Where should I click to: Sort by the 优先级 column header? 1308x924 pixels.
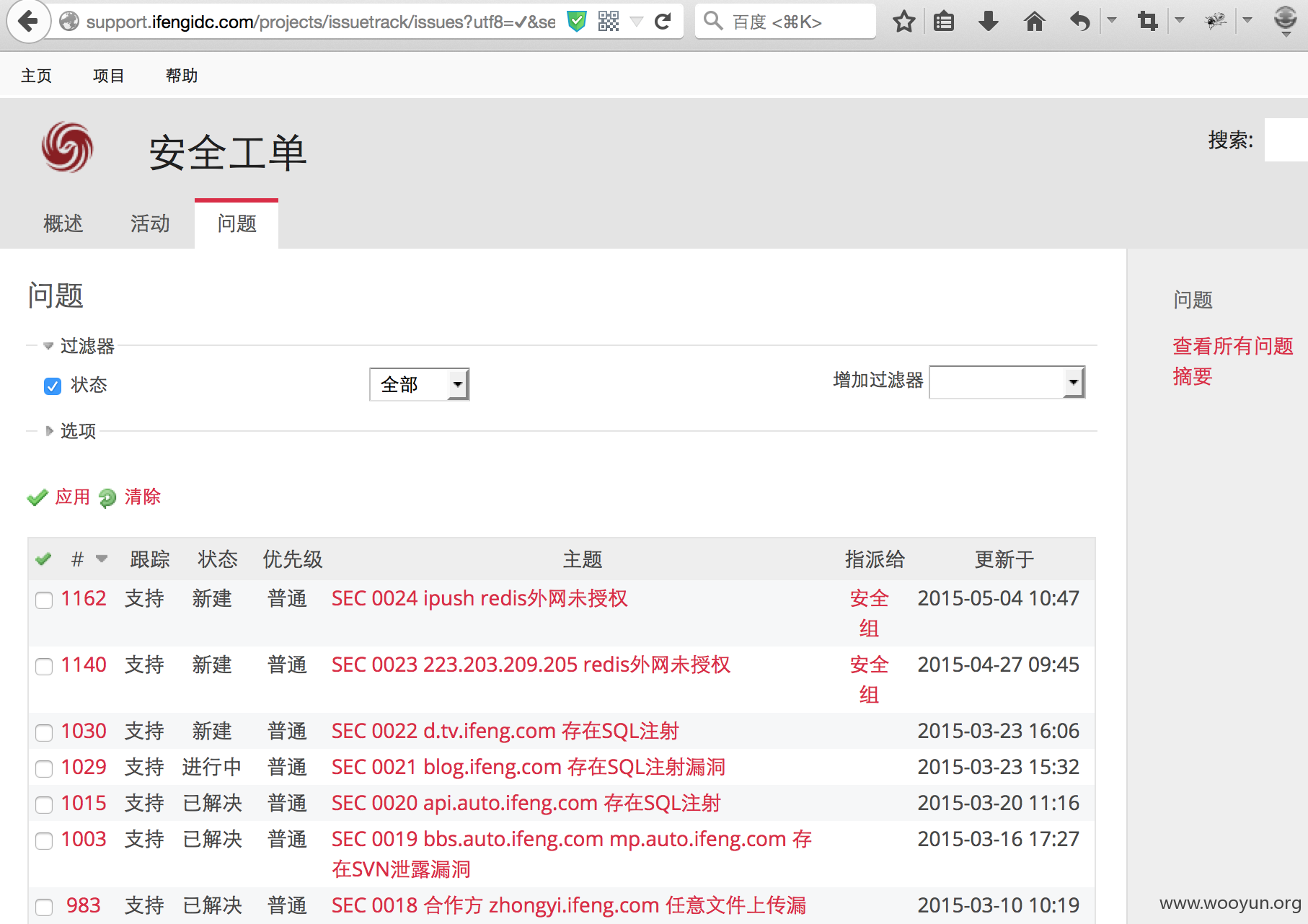[293, 559]
